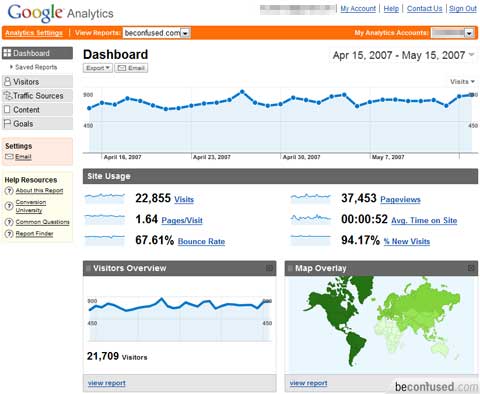This screenshot has width=480, height=394.
Task: Open the Report Finder link
Action: 34,234
